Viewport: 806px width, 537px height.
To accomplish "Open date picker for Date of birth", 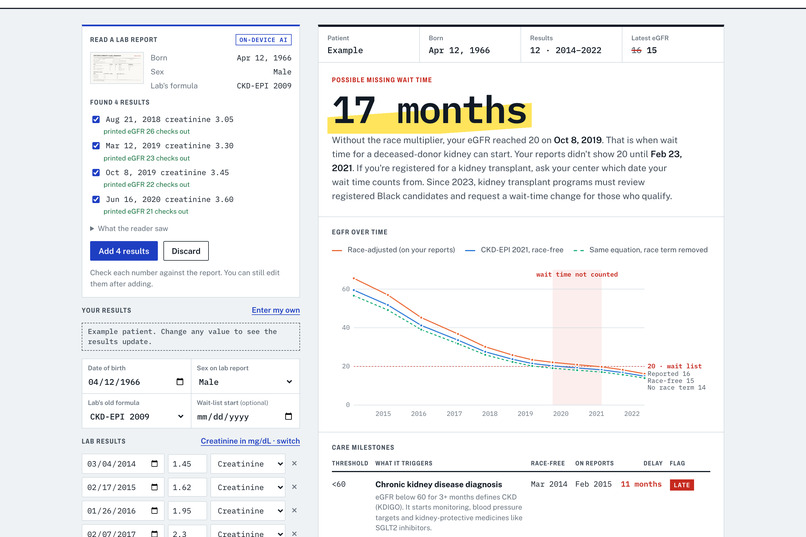I will 180,382.
